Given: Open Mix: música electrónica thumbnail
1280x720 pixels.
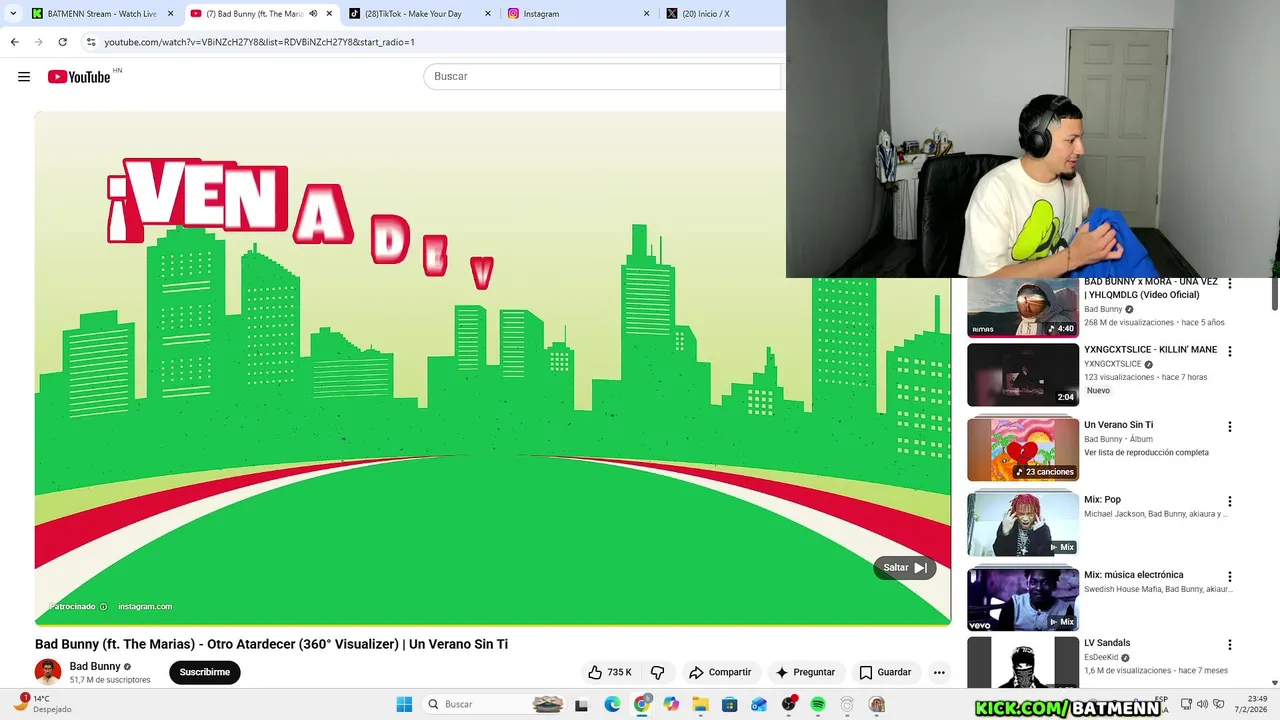Looking at the screenshot, I should pyautogui.click(x=1023, y=599).
